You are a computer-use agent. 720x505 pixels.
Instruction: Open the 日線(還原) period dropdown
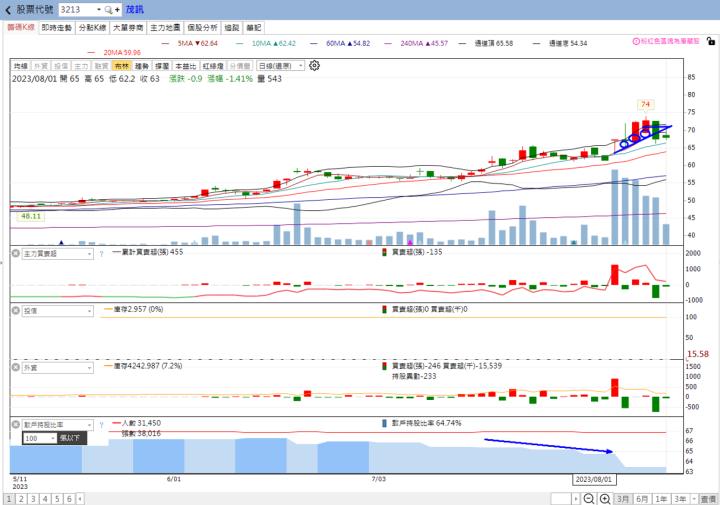pyautogui.click(x=280, y=65)
